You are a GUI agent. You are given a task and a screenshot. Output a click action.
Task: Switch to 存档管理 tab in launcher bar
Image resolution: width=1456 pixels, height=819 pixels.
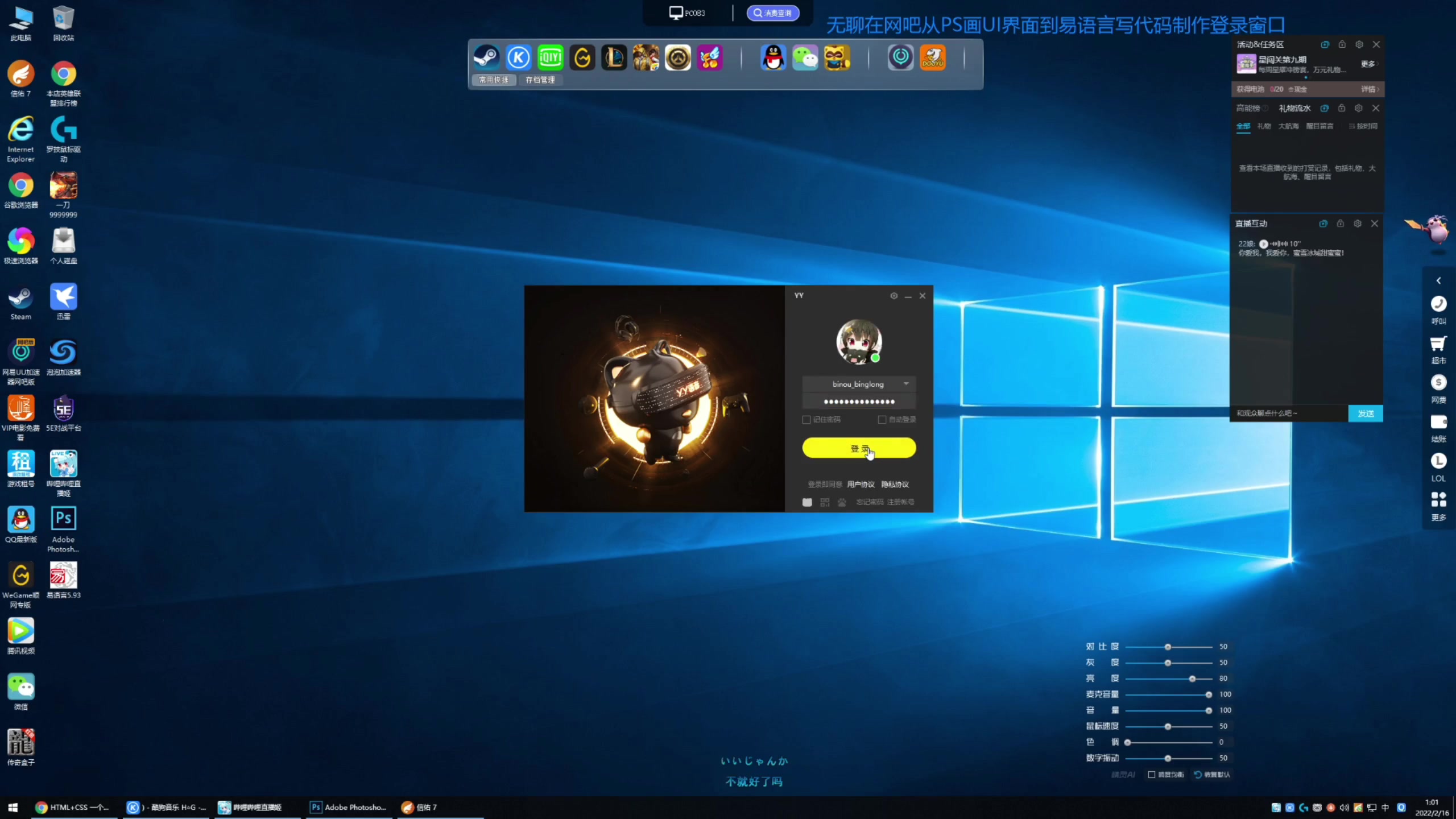(540, 80)
